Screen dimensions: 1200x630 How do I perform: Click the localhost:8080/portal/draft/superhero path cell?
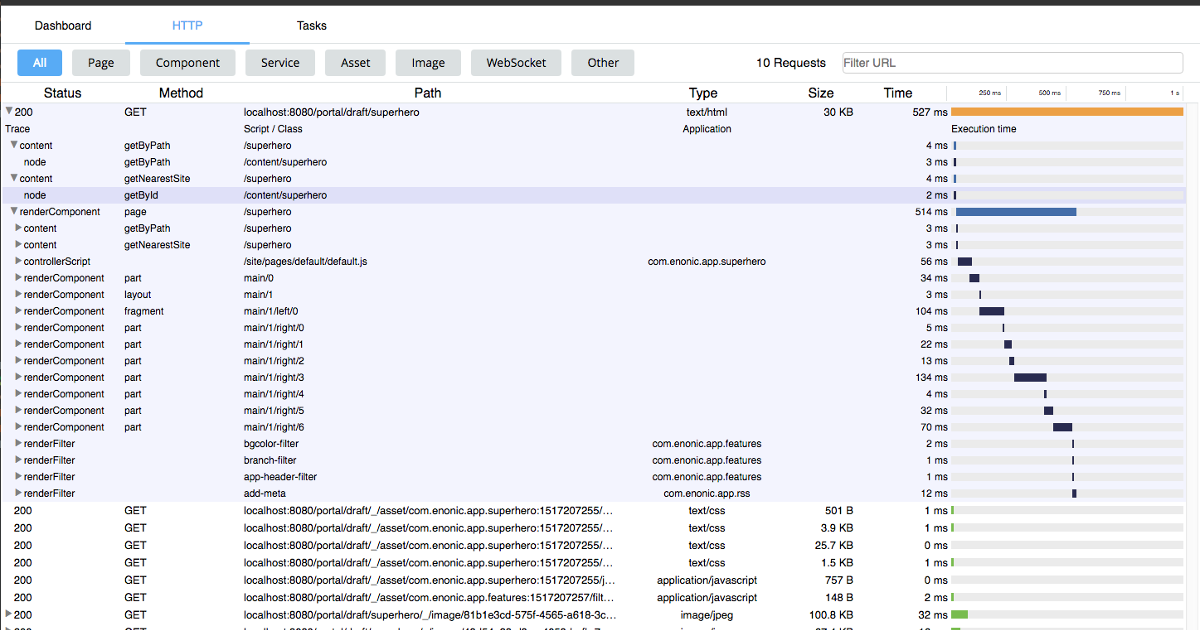click(x=331, y=112)
